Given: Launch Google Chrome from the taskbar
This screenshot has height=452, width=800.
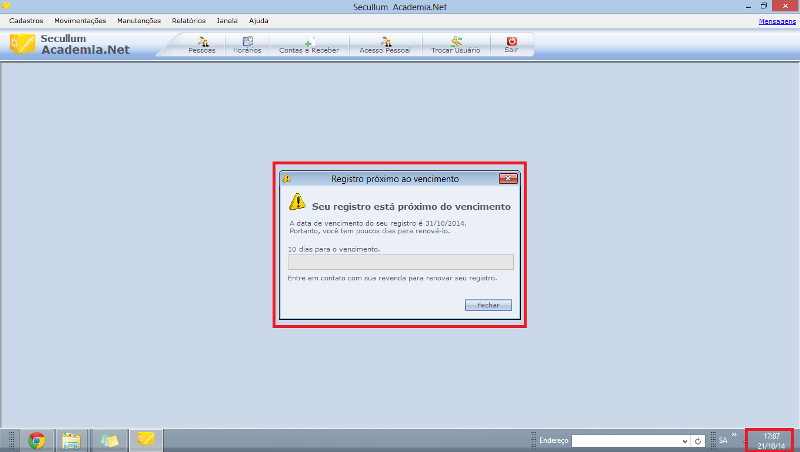Looking at the screenshot, I should click(38, 440).
